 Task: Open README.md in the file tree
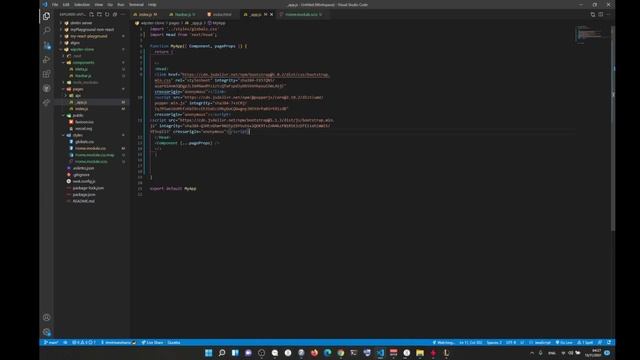click(84, 201)
